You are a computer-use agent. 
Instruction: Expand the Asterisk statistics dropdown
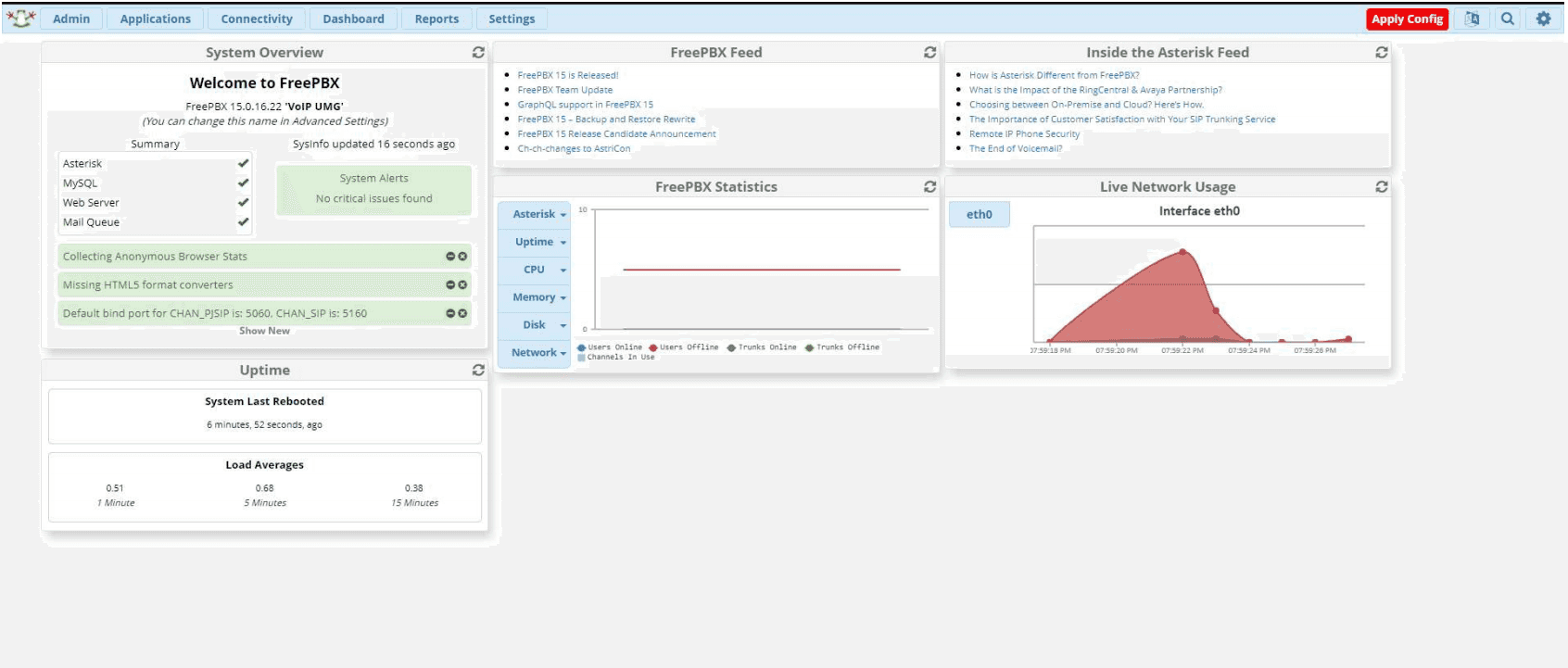[534, 214]
